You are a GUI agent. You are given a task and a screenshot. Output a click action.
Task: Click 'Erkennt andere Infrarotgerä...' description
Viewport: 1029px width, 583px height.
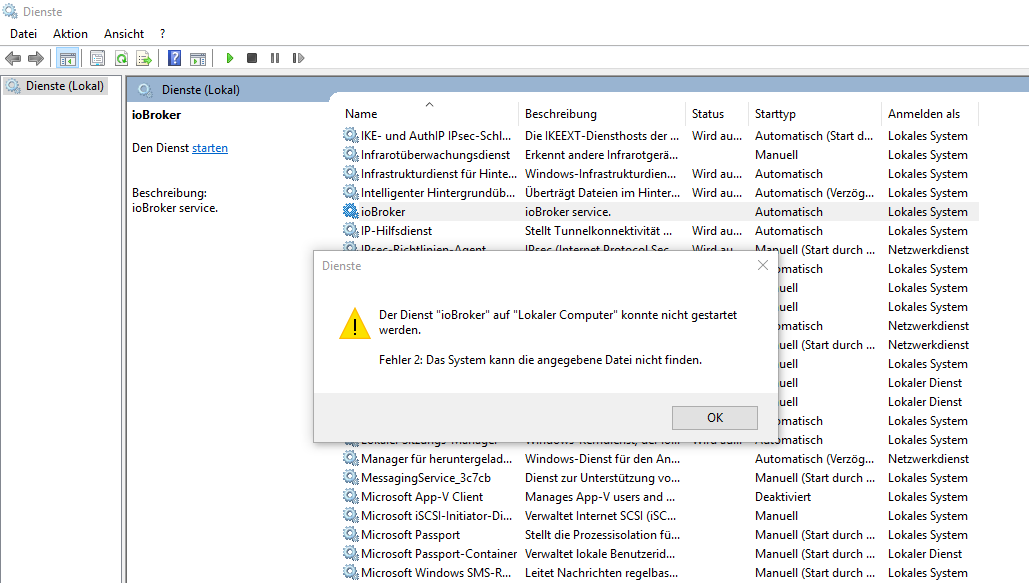pos(602,154)
